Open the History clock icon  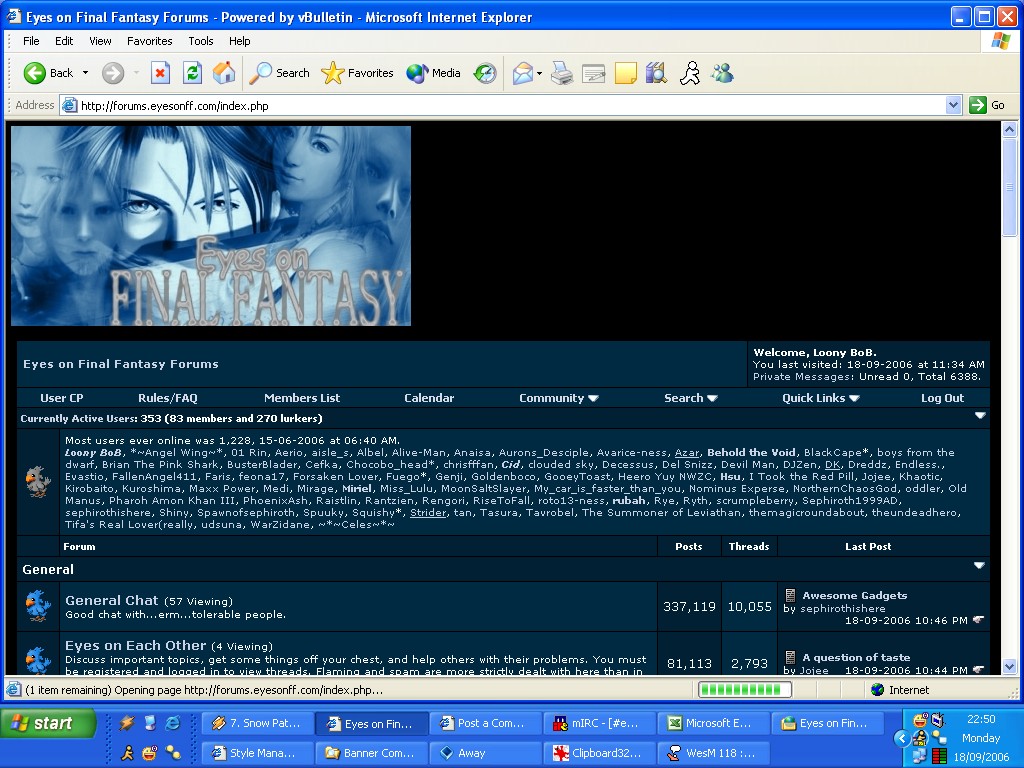485,73
